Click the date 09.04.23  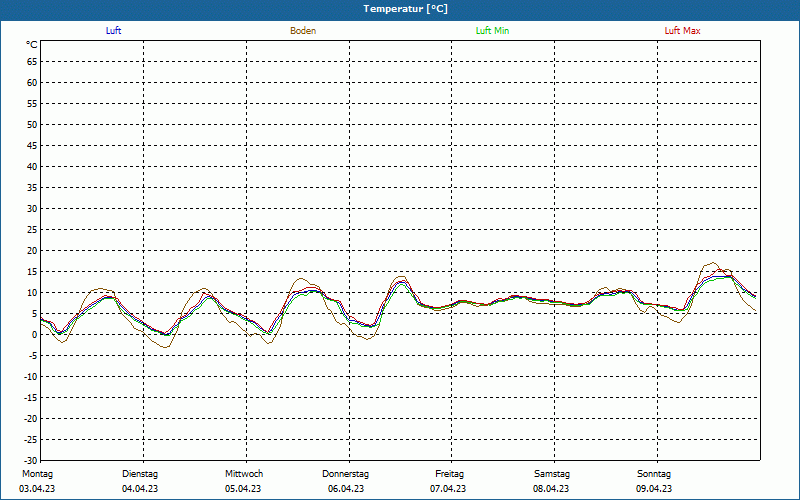coord(654,489)
